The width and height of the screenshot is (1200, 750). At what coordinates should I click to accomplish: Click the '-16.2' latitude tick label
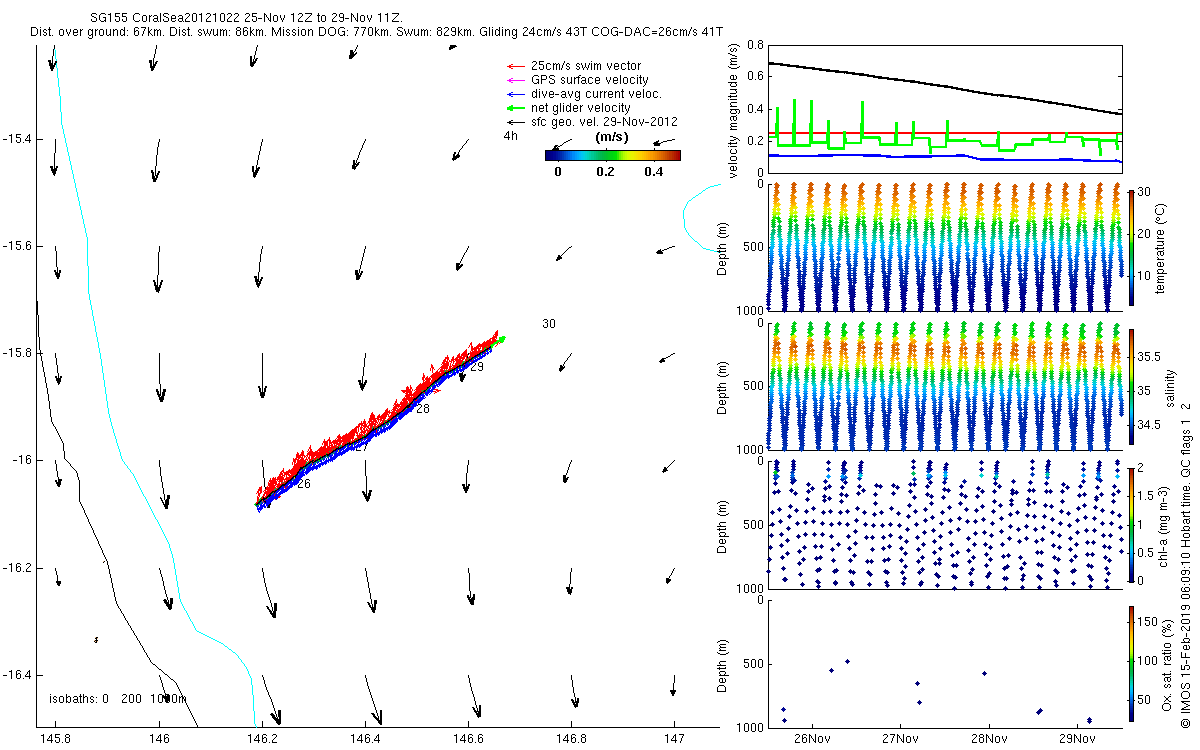coord(18,567)
